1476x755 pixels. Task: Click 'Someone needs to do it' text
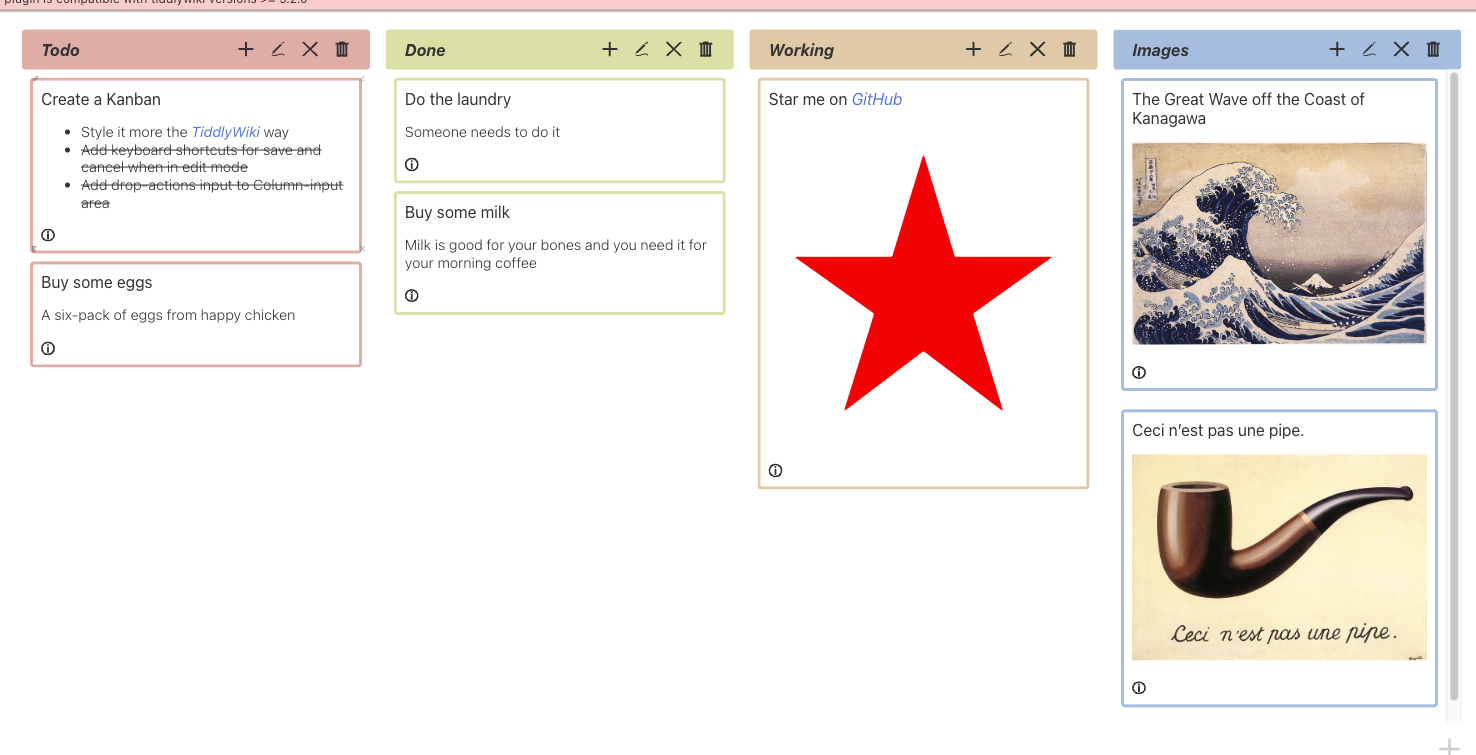(x=483, y=132)
